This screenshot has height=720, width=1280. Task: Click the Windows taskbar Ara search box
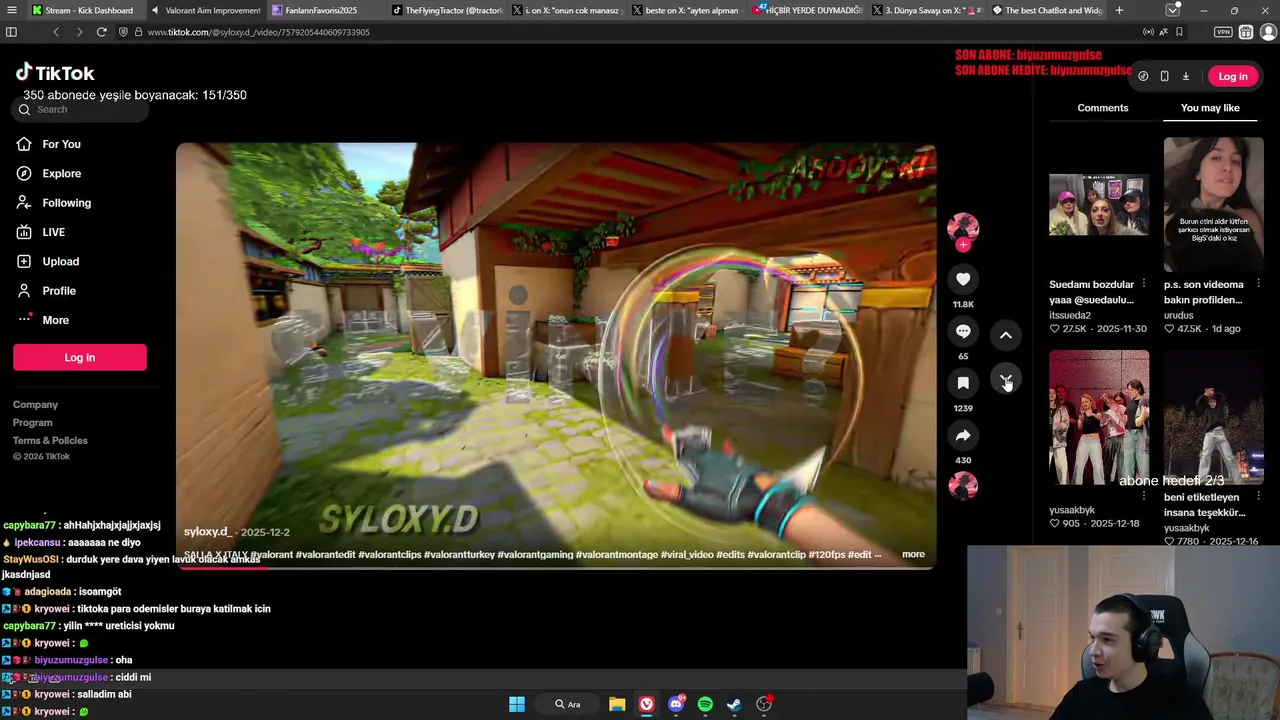click(567, 704)
